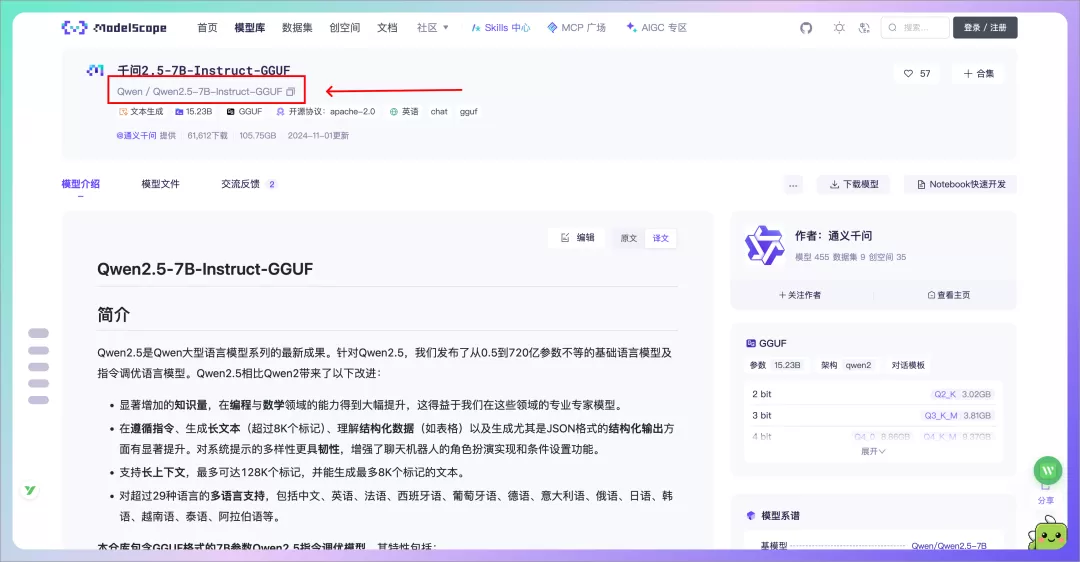1080x562 pixels.
Task: Click the 2024-11-01更新 date text
Action: pyautogui.click(x=318, y=136)
